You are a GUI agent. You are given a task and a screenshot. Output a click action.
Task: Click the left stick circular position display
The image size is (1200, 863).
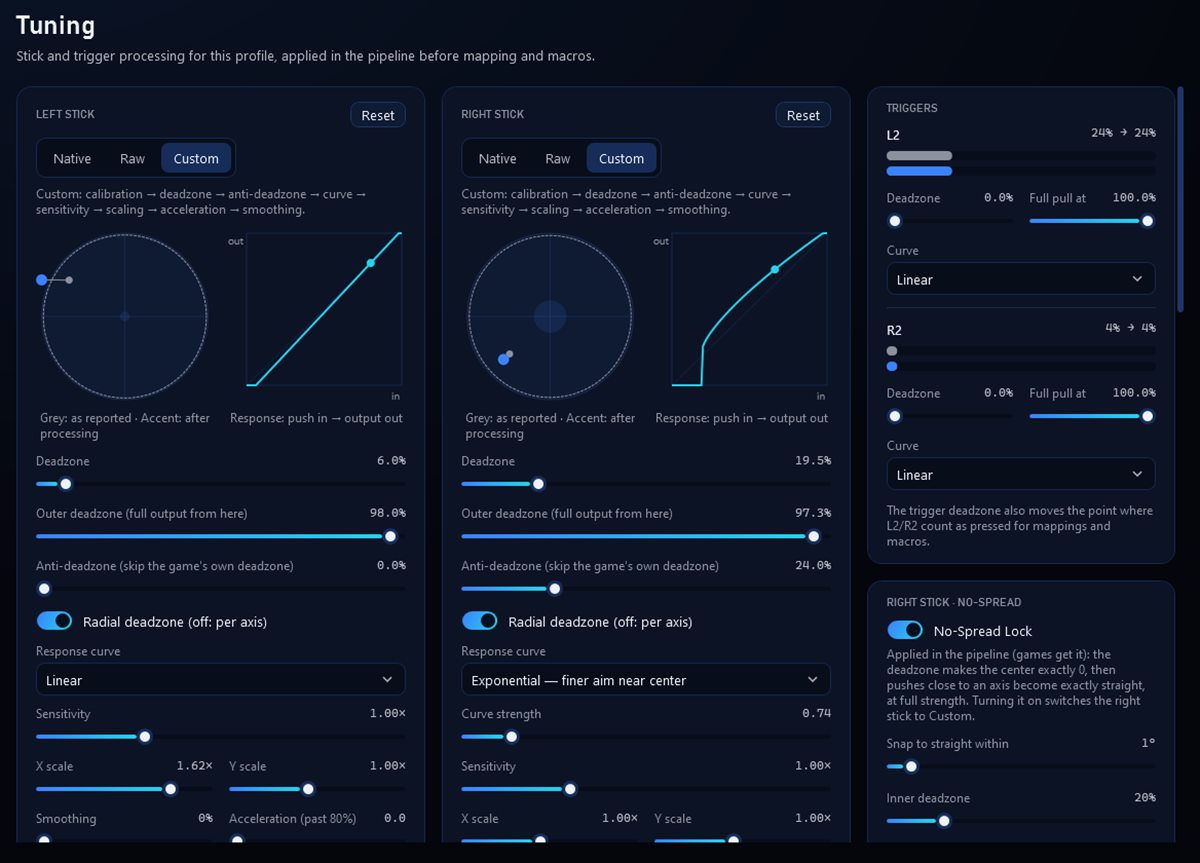click(125, 316)
